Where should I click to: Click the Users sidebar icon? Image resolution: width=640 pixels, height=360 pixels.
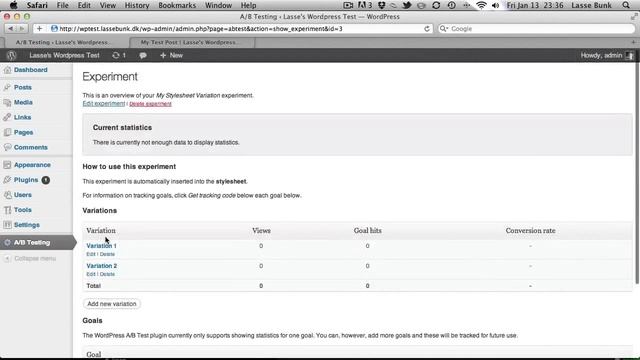pos(7,195)
